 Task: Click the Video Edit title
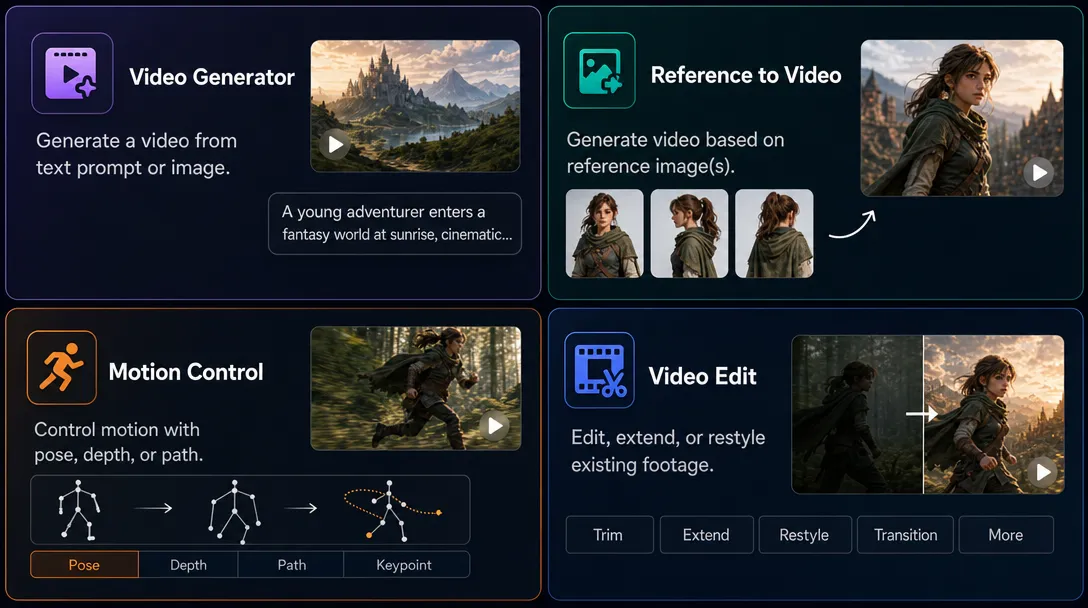coord(702,375)
